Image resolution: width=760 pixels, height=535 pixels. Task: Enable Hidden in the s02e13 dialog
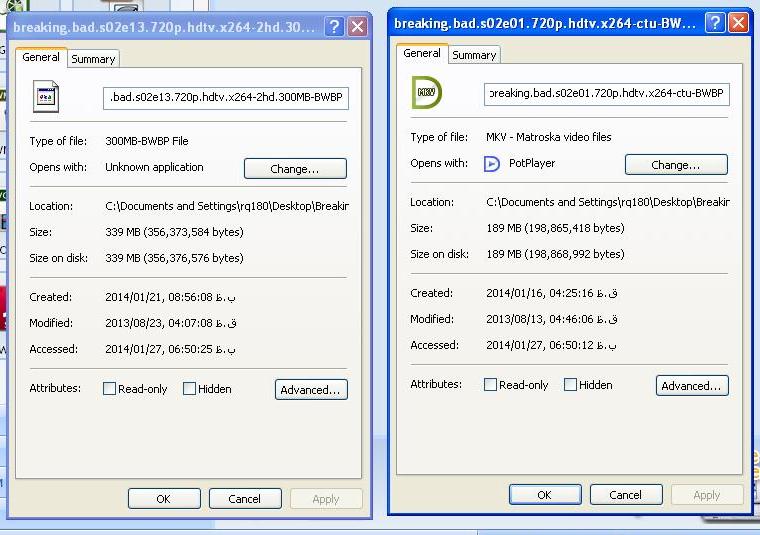pyautogui.click(x=190, y=389)
